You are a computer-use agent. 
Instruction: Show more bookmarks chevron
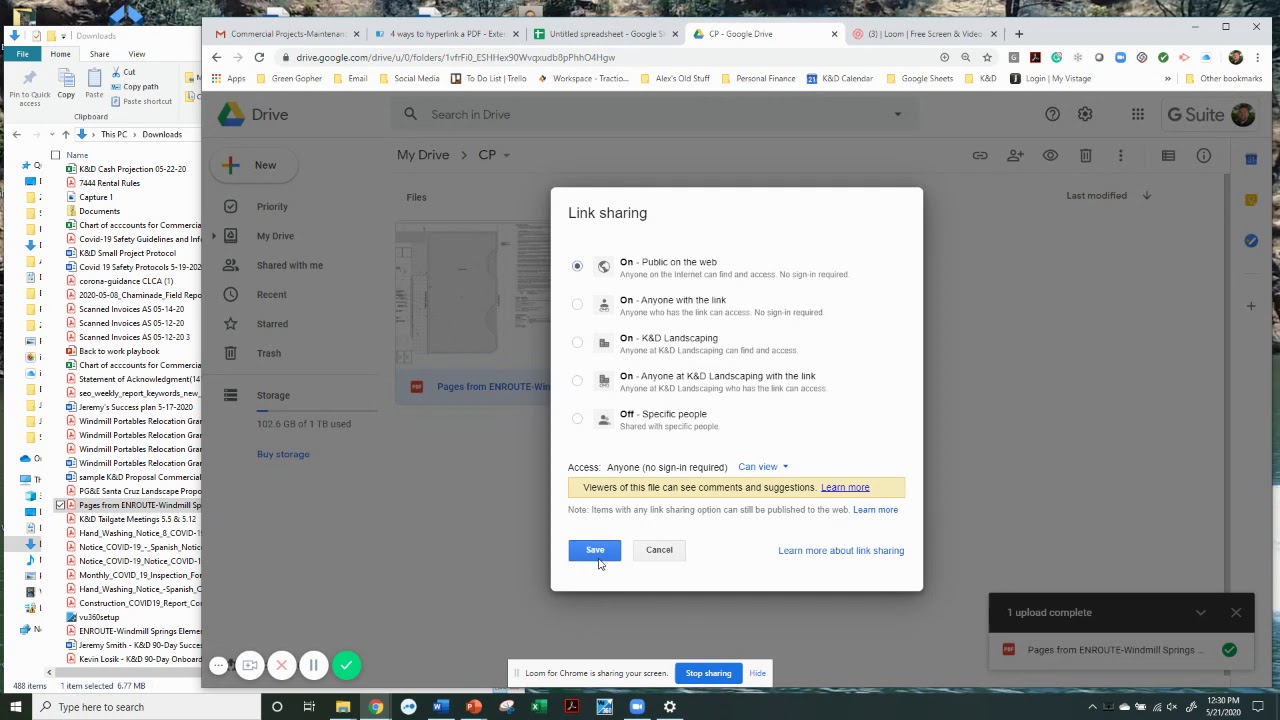coord(1167,78)
